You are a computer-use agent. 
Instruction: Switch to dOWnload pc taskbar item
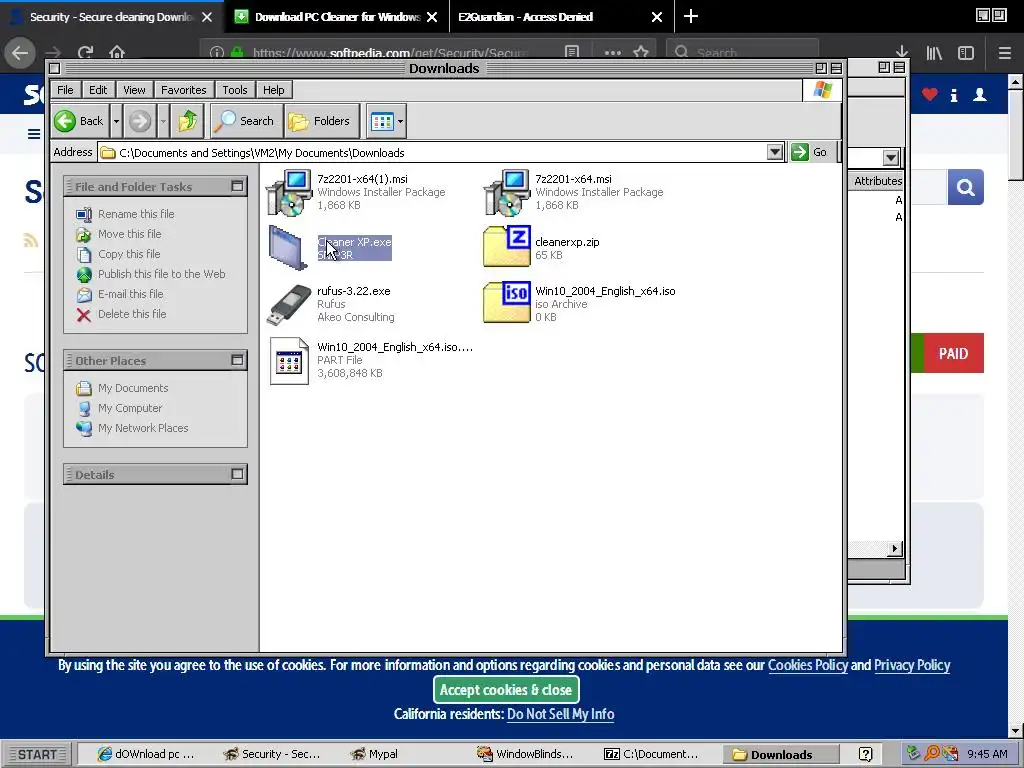tap(146, 754)
